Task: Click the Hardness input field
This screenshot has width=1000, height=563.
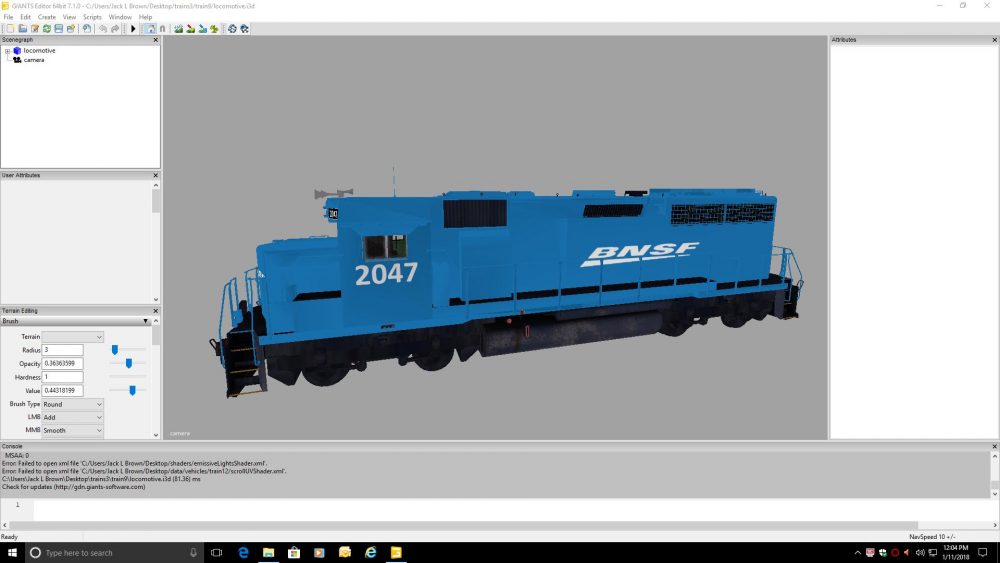Action: click(x=62, y=377)
